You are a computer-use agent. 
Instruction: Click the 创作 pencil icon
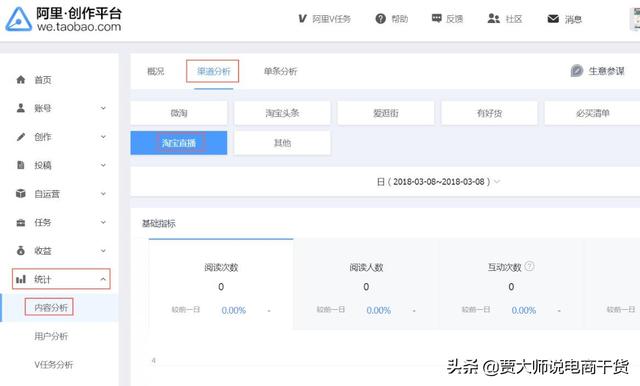(20, 137)
